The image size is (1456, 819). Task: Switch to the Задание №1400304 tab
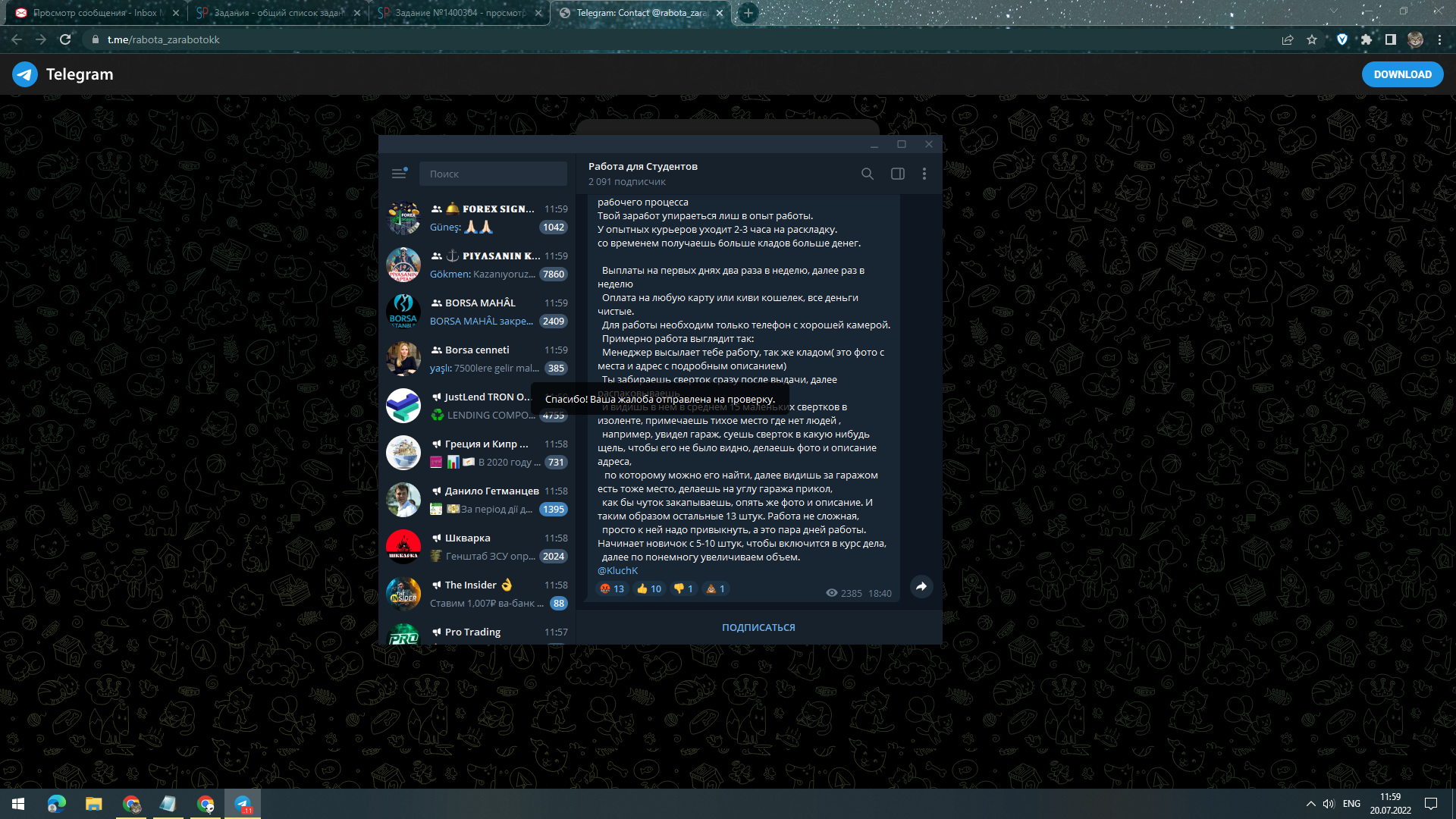point(459,13)
